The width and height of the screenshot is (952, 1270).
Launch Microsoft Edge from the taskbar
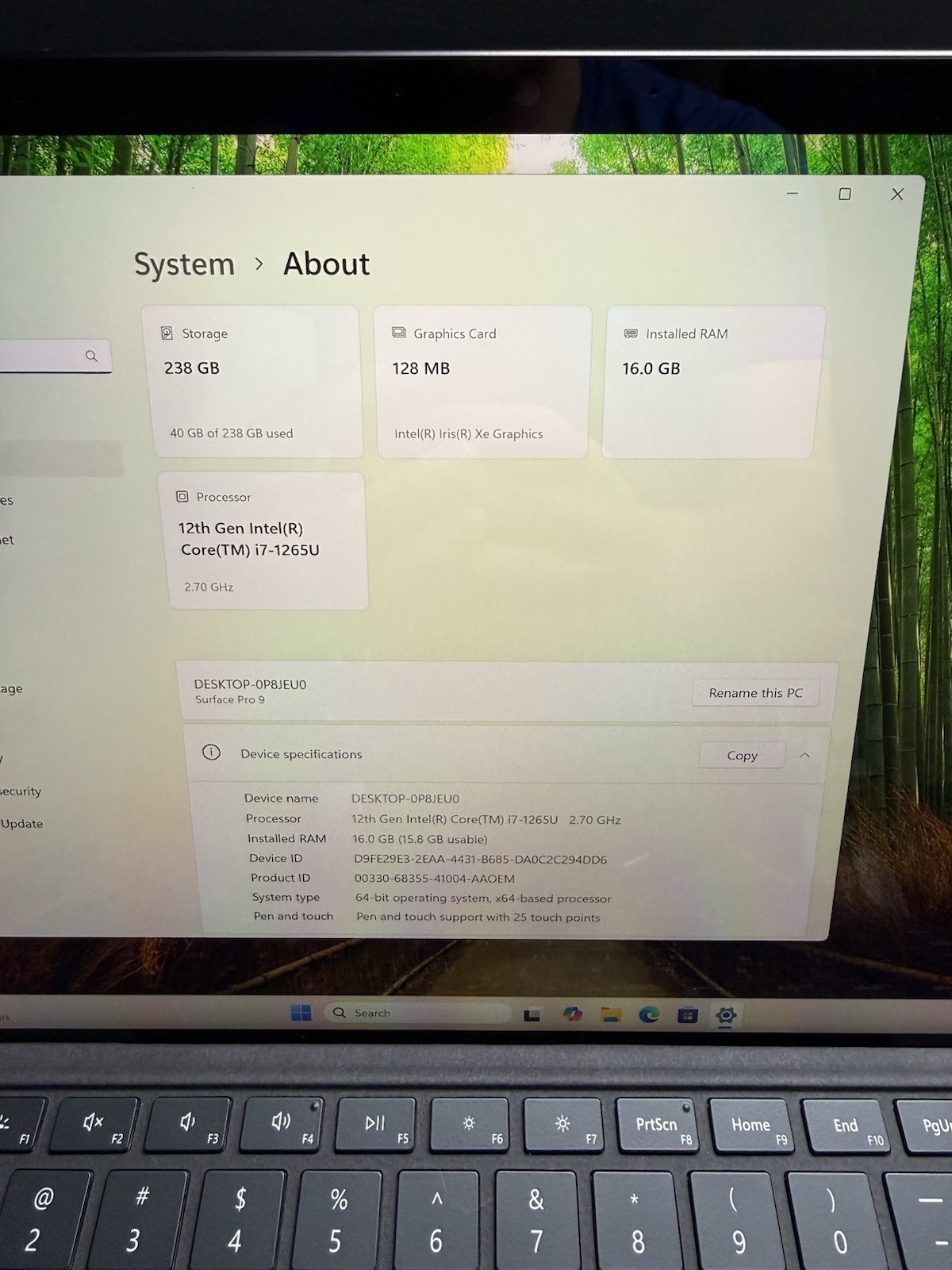(649, 1014)
